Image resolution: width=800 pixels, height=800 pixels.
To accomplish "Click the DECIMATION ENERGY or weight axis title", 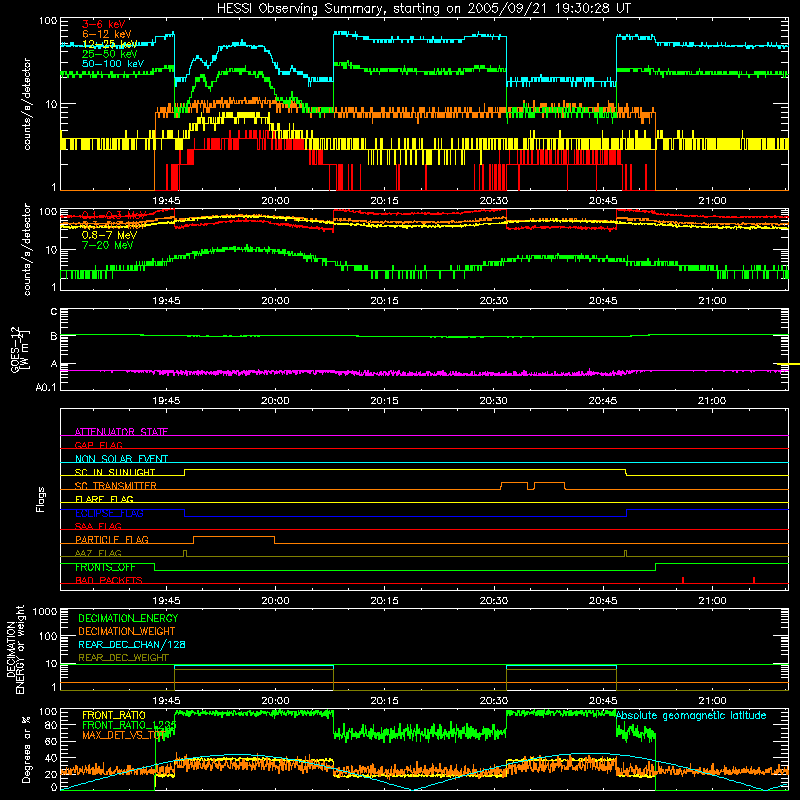I will tap(15, 649).
